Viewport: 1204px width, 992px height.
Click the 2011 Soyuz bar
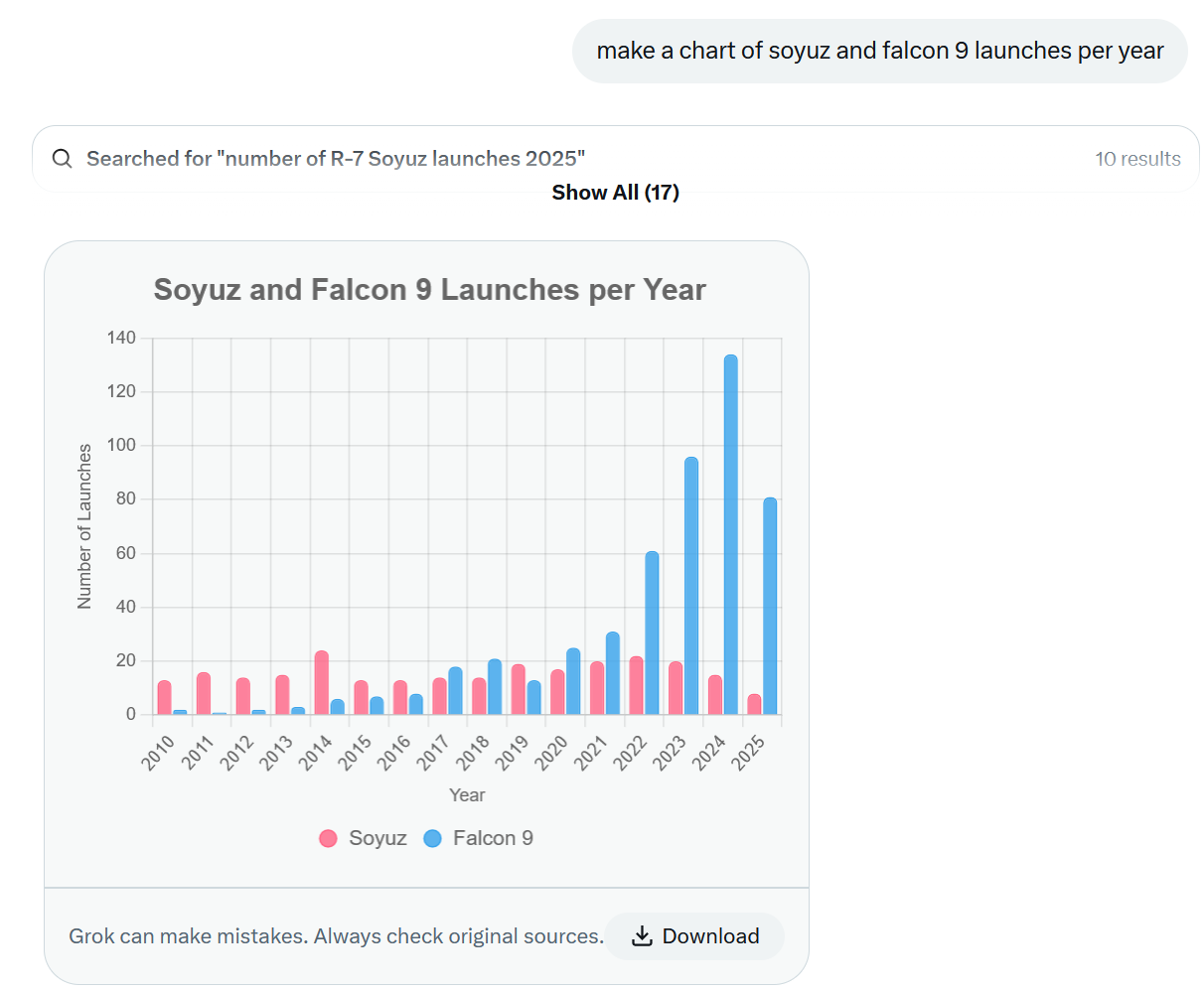pyautogui.click(x=204, y=693)
